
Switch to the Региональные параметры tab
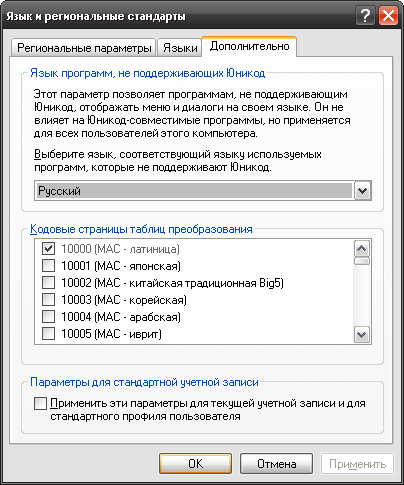[x=84, y=48]
